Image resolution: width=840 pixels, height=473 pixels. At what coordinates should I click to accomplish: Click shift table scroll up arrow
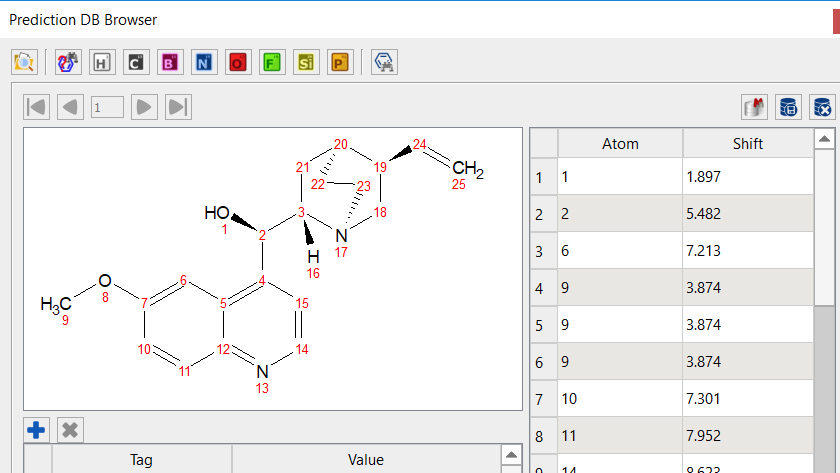[824, 139]
